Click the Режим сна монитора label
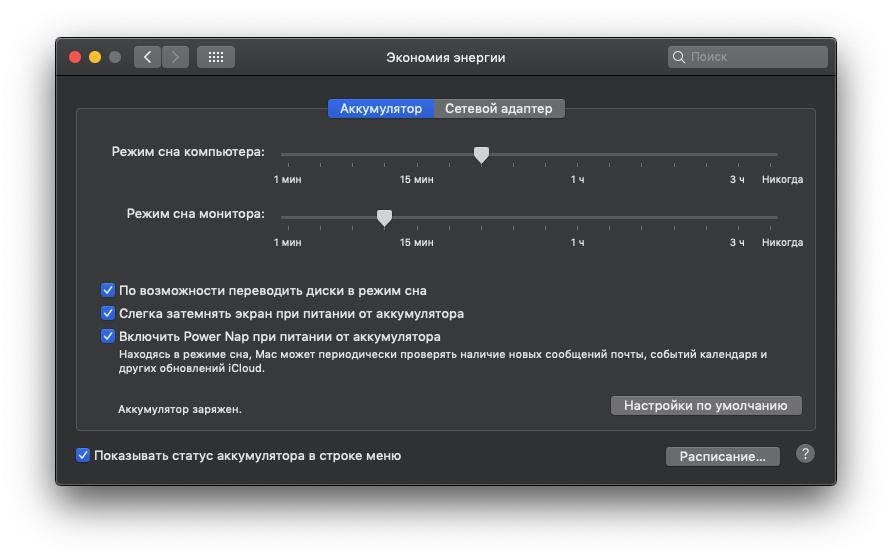892x559 pixels. pyautogui.click(x=195, y=214)
